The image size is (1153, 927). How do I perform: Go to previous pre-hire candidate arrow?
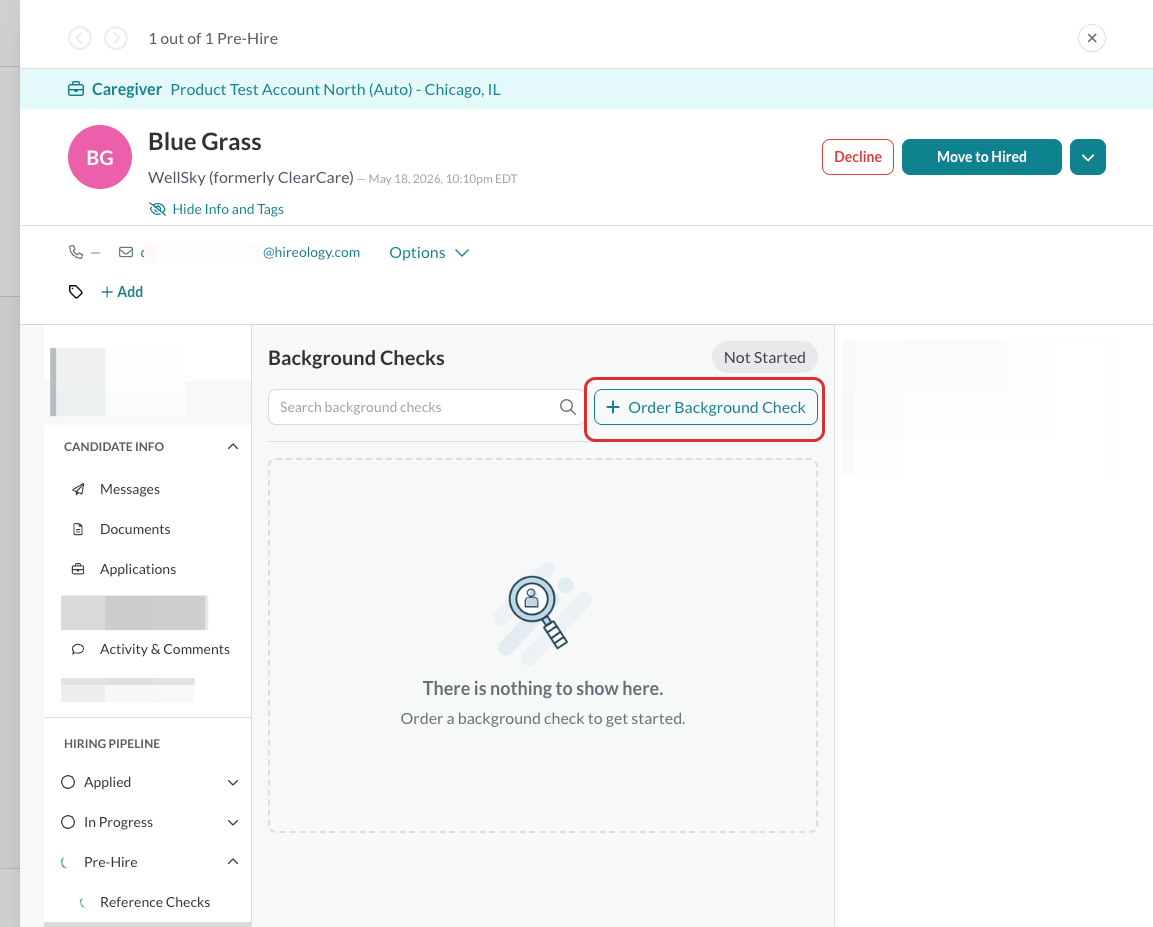(79, 38)
